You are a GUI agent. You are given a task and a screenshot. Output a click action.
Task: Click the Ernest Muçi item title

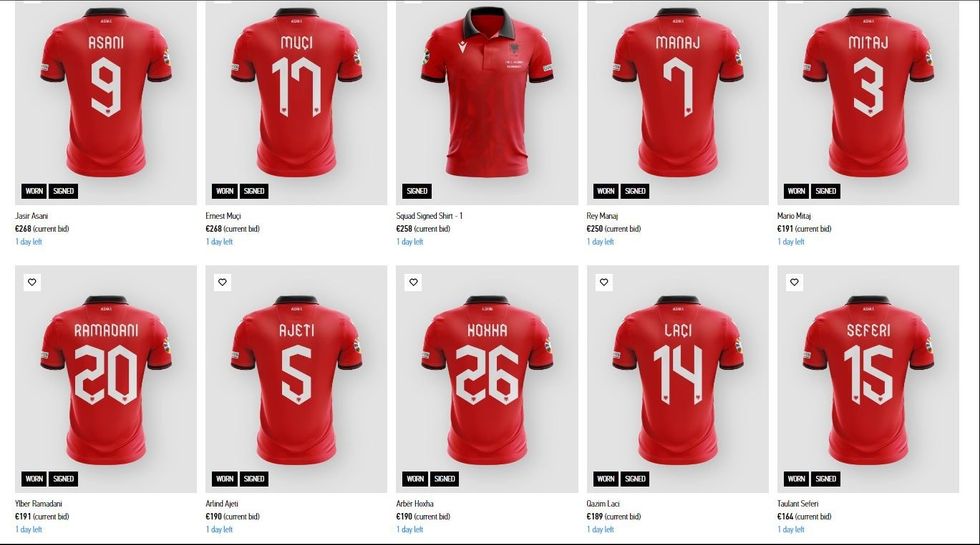223,216
